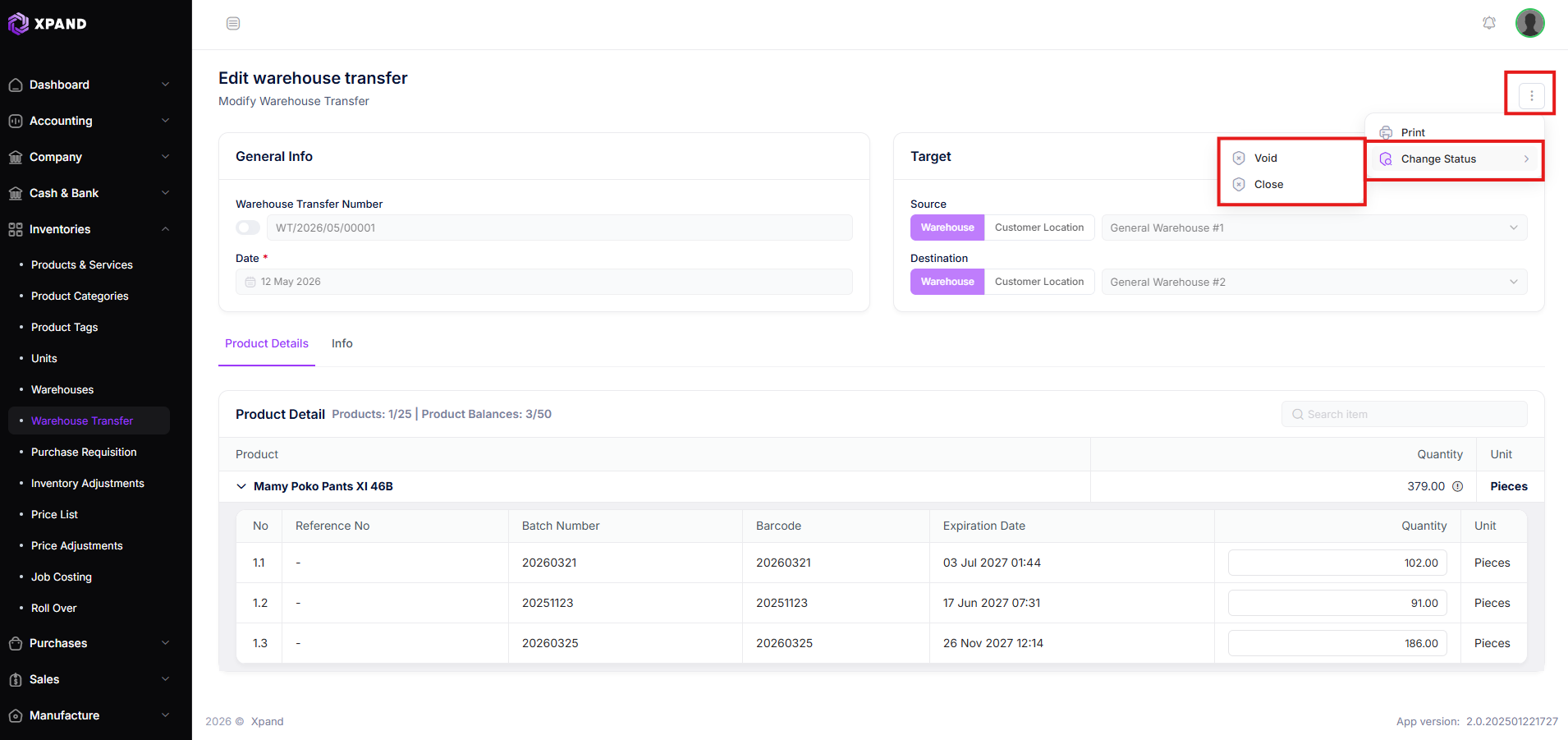Choose Void from the status submenu

pyautogui.click(x=1265, y=158)
